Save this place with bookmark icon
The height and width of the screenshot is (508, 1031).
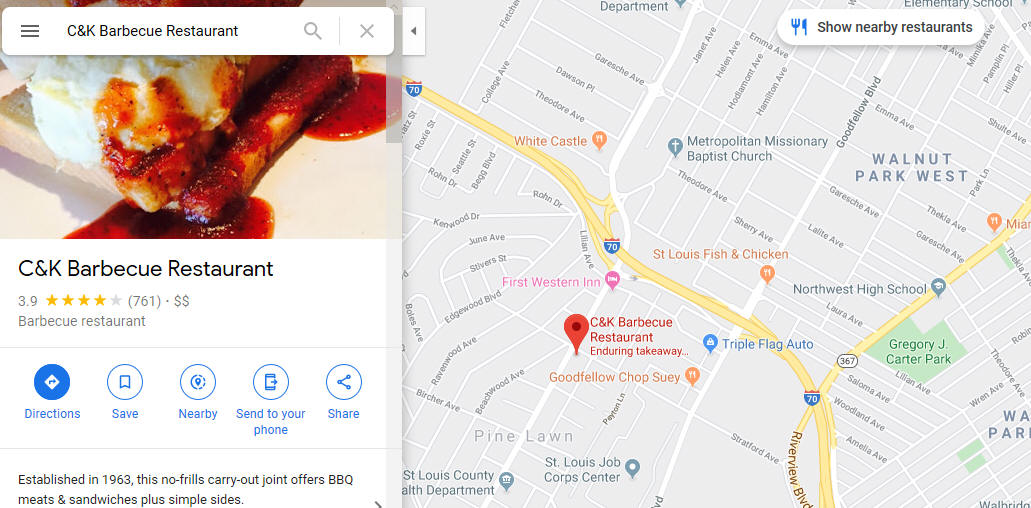pyautogui.click(x=125, y=392)
